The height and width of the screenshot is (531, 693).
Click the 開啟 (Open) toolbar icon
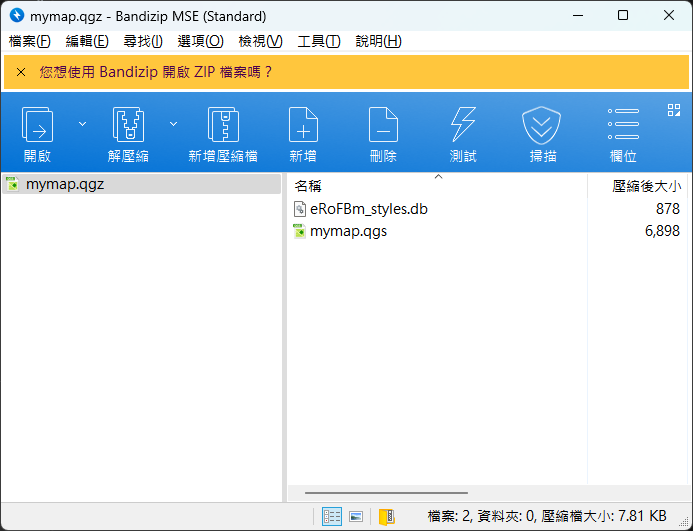[x=38, y=127]
